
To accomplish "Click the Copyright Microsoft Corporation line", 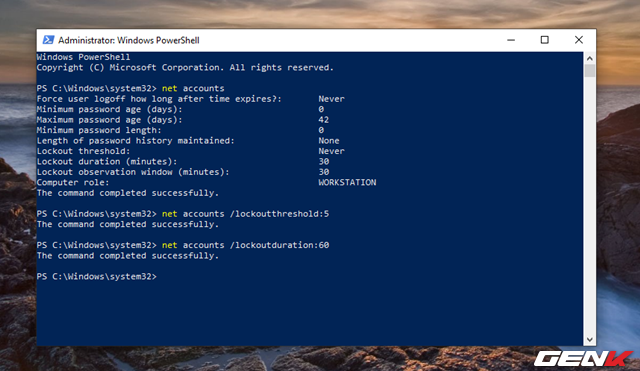I will pyautogui.click(x=185, y=68).
